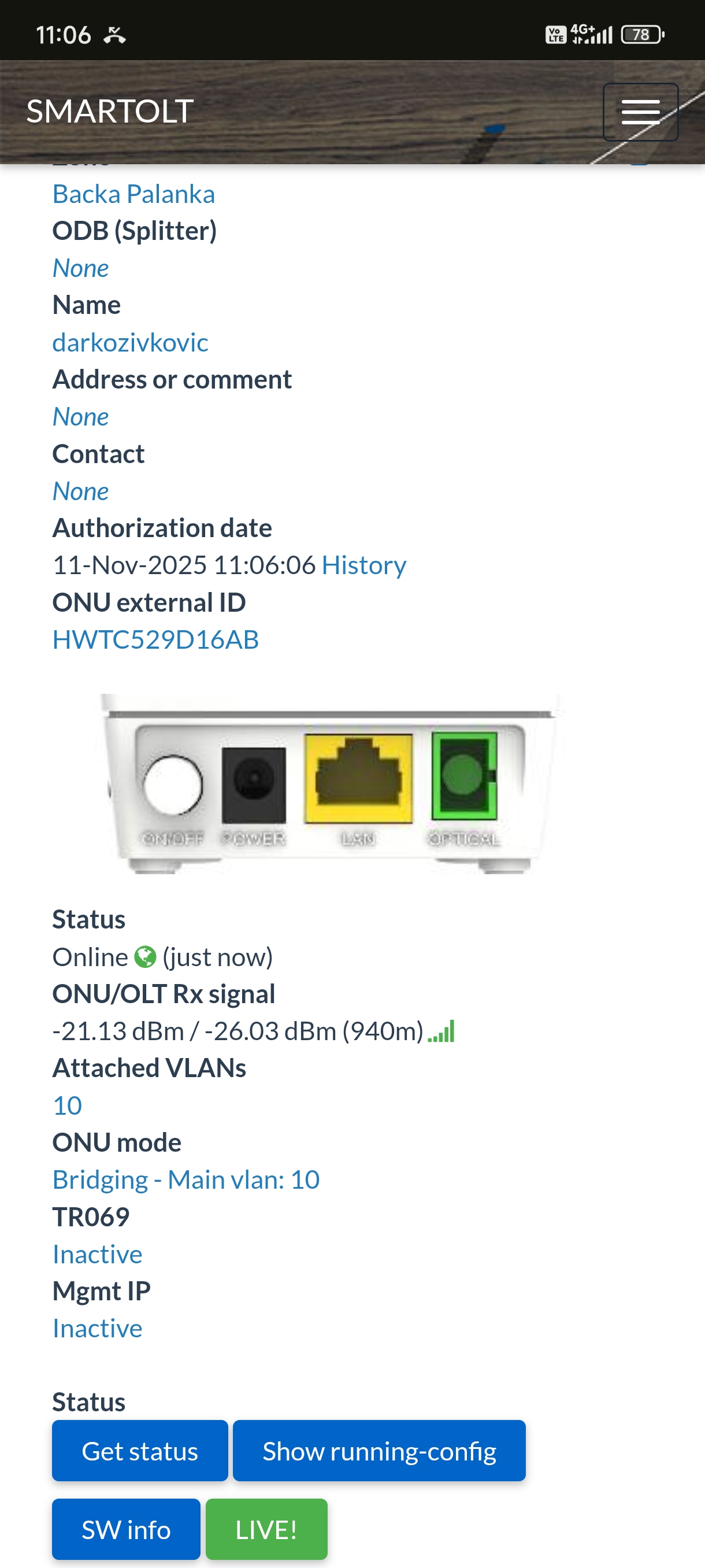705x1568 pixels.
Task: Open authorization History link
Action: 363,565
